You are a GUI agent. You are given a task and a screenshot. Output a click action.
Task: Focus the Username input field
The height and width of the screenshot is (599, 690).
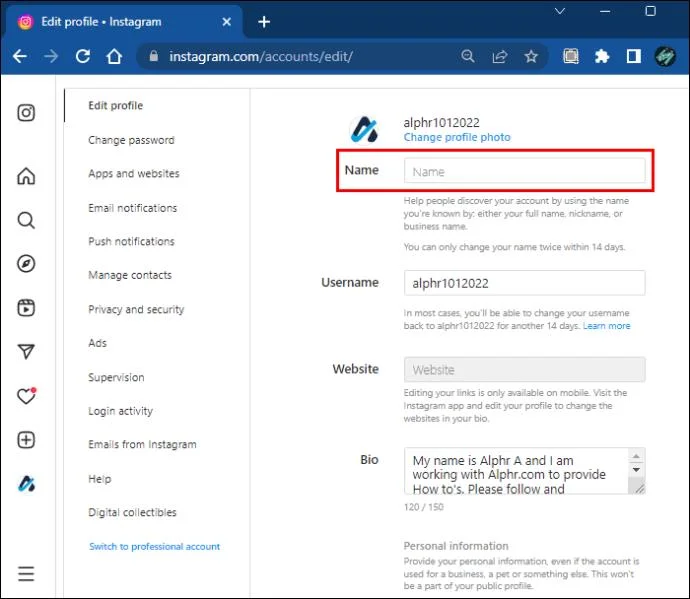tap(525, 283)
